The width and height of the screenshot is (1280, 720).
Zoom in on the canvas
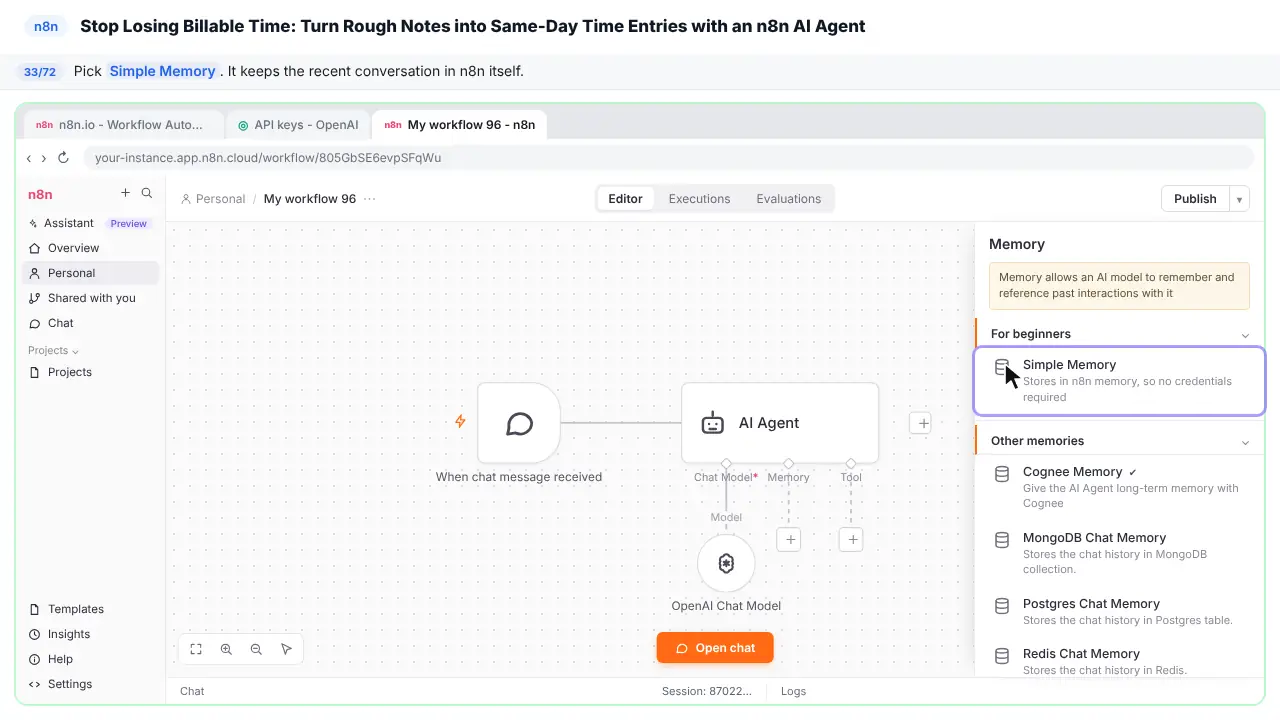226,649
